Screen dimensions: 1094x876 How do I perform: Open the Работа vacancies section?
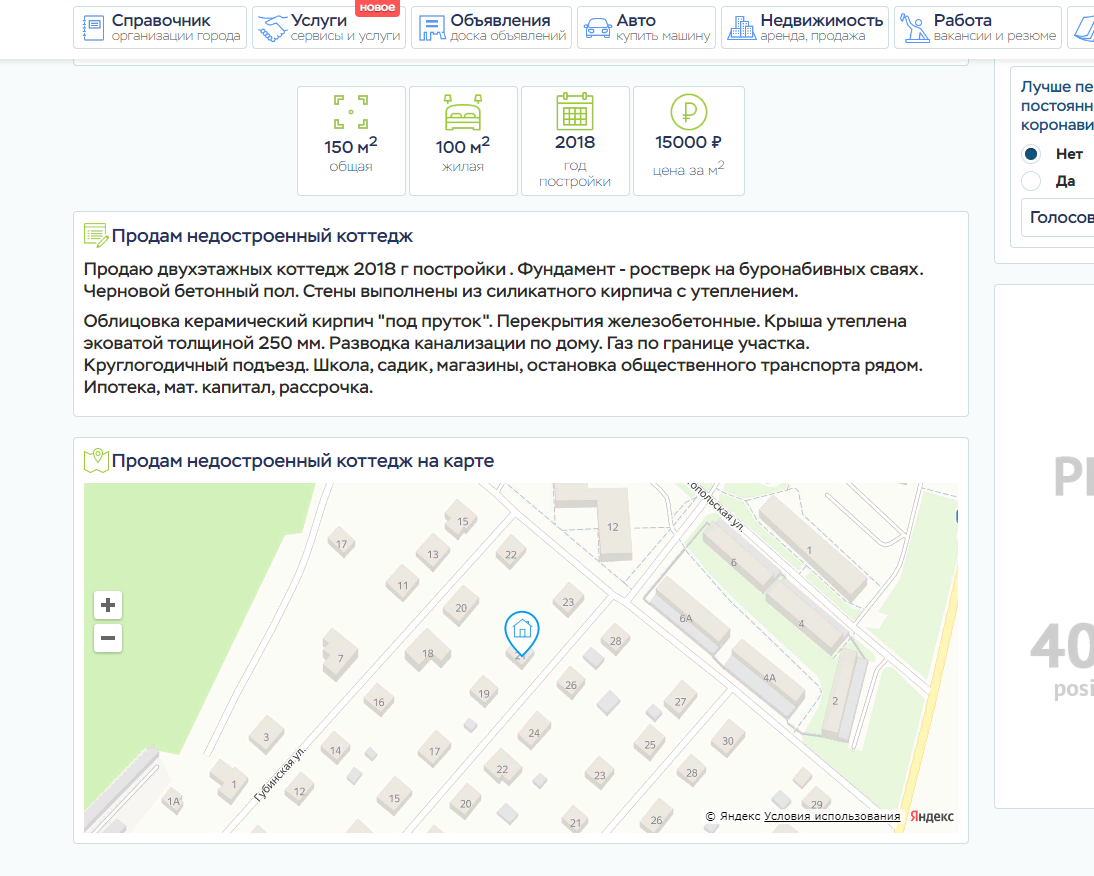click(x=977, y=28)
